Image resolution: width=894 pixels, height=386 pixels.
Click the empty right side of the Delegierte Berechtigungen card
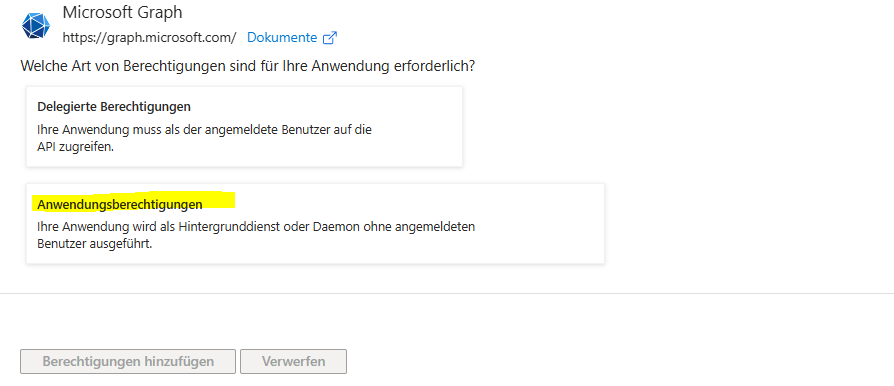point(419,127)
